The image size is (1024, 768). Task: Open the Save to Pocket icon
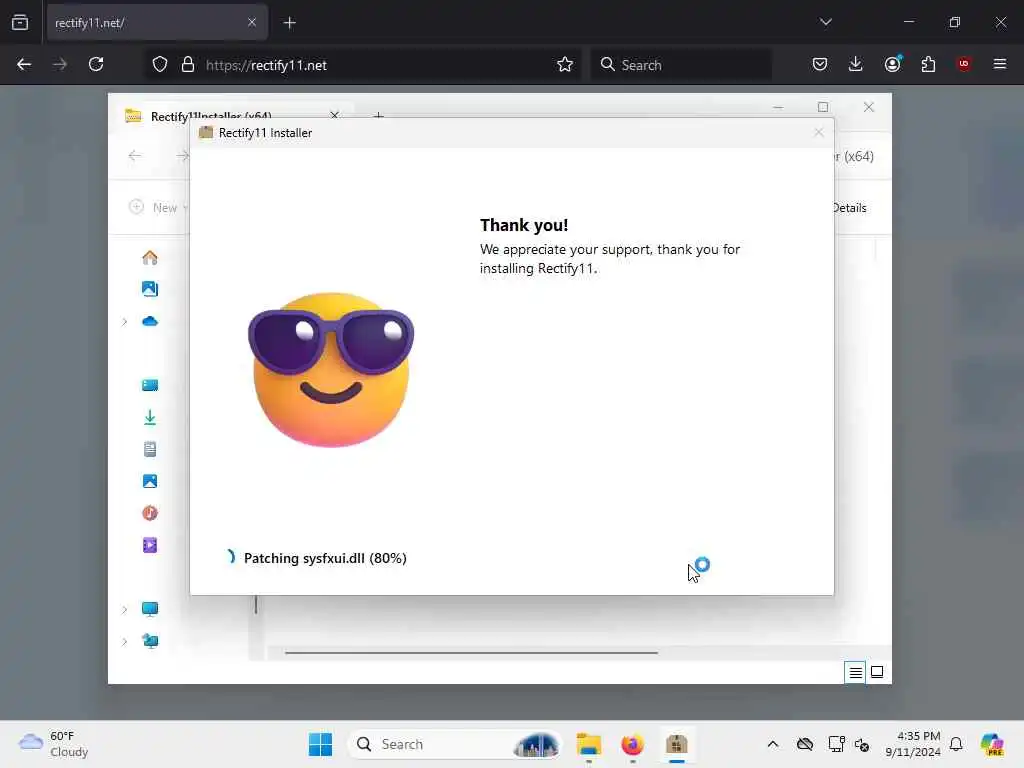pyautogui.click(x=820, y=64)
